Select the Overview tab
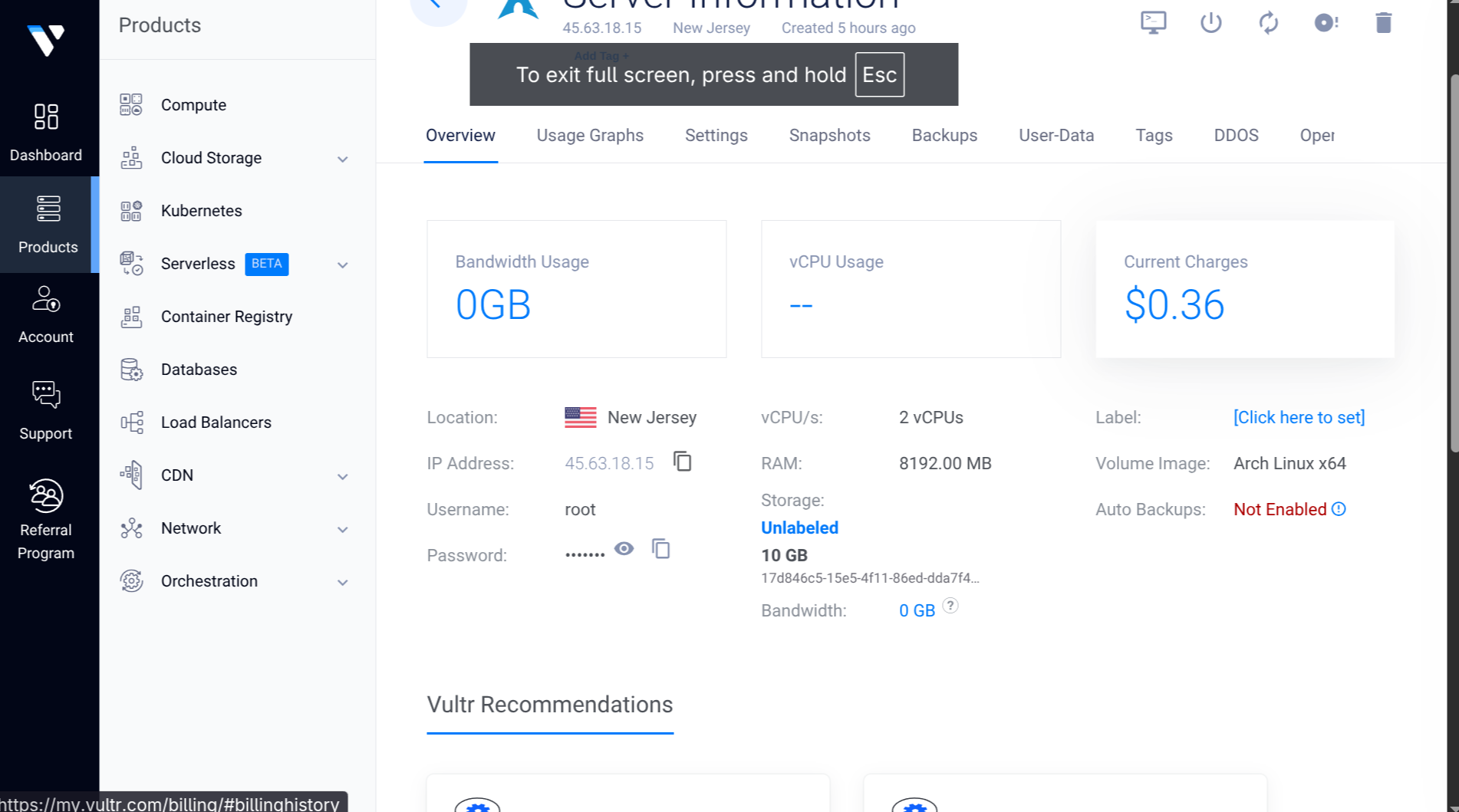This screenshot has width=1459, height=812. [x=460, y=136]
